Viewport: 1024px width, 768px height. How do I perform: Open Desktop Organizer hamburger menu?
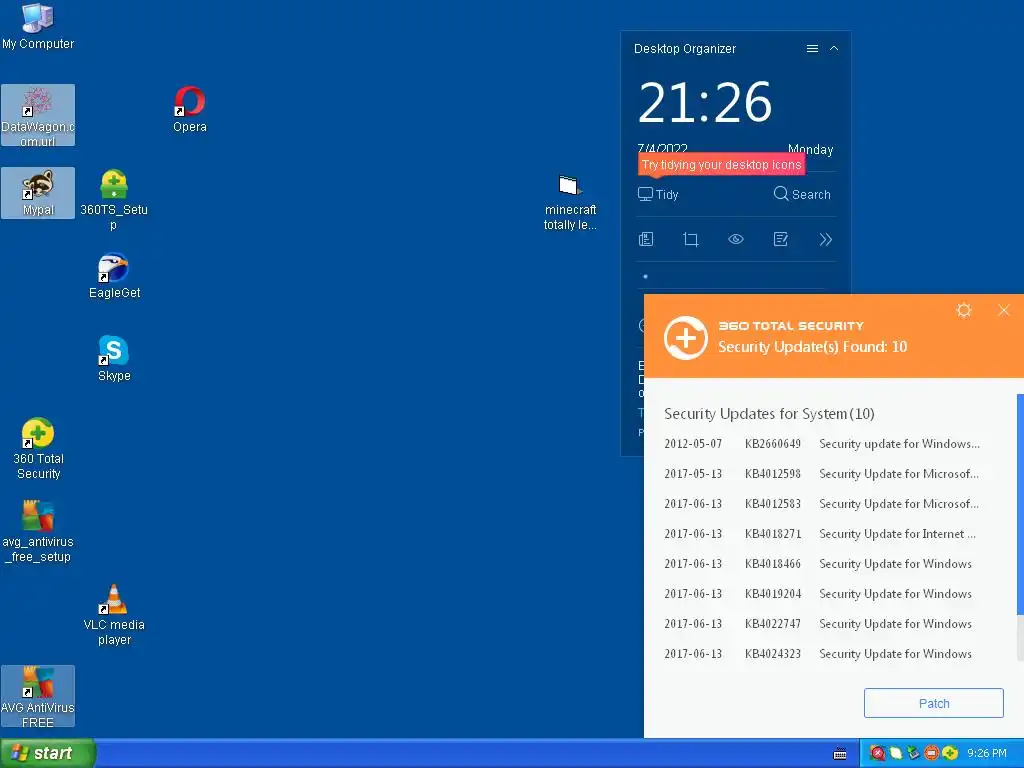812,48
